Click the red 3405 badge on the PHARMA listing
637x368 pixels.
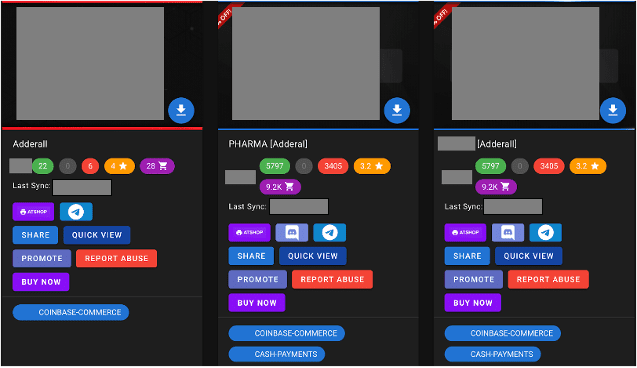[x=333, y=166]
